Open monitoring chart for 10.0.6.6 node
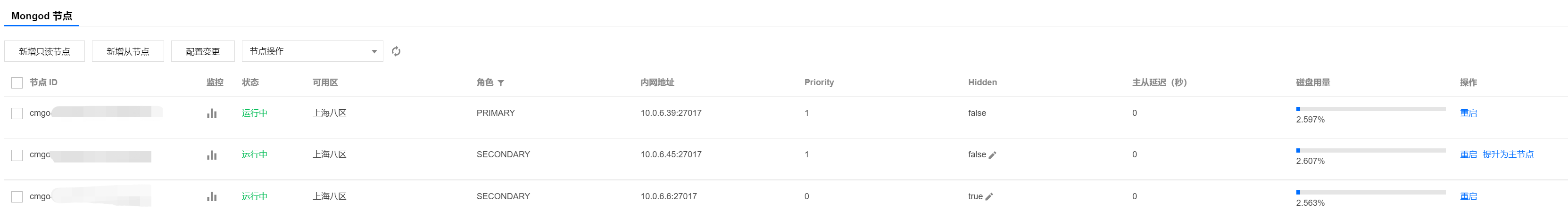 (212, 196)
